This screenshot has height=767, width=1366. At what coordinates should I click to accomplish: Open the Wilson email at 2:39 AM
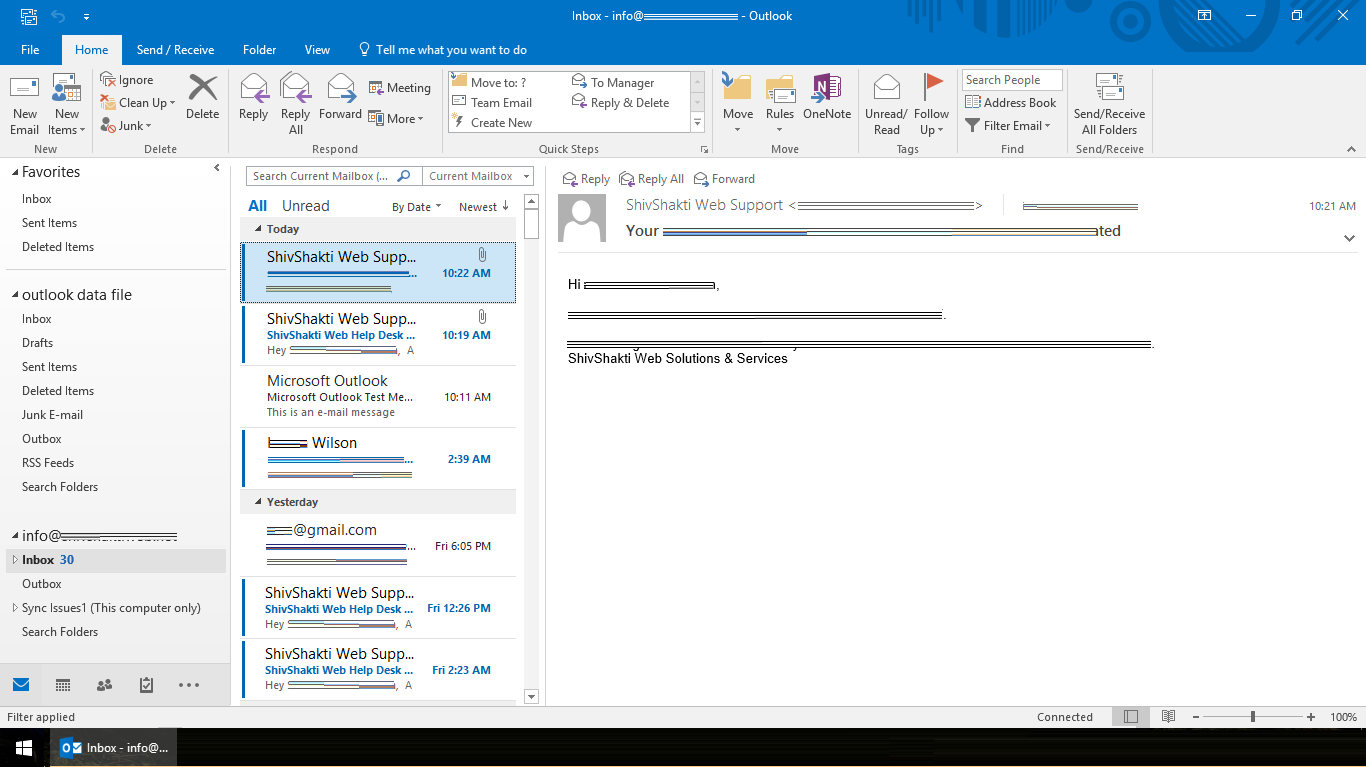[x=379, y=458]
